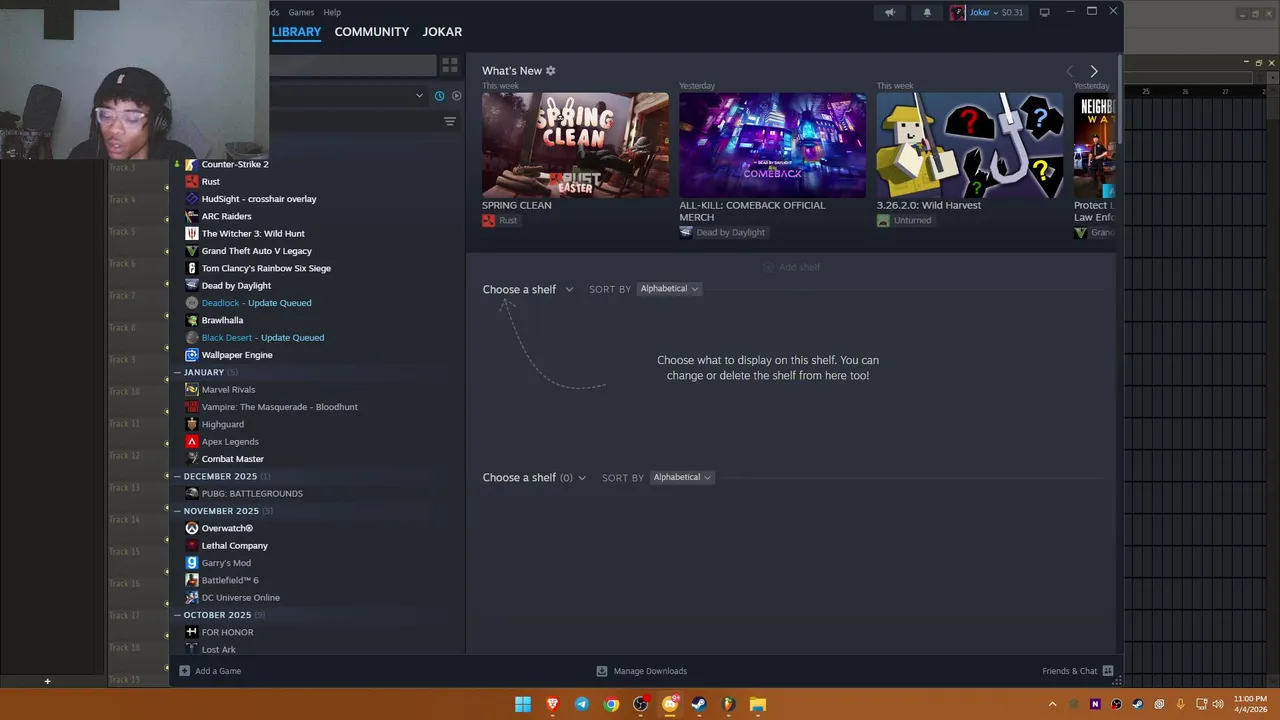Select Deadlock - Update Queued entry

point(256,303)
